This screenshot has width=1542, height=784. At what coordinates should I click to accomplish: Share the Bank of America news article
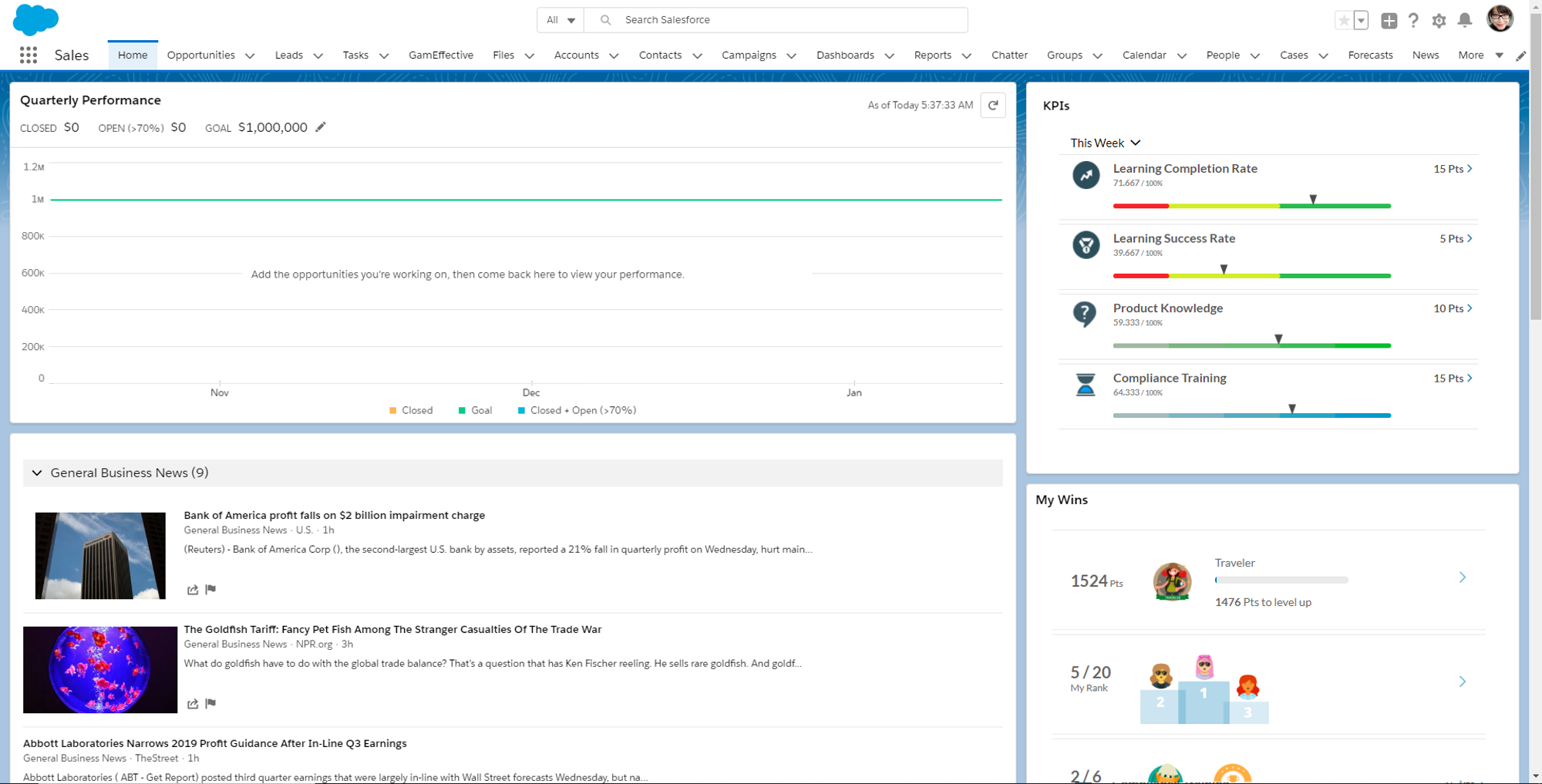(x=192, y=590)
